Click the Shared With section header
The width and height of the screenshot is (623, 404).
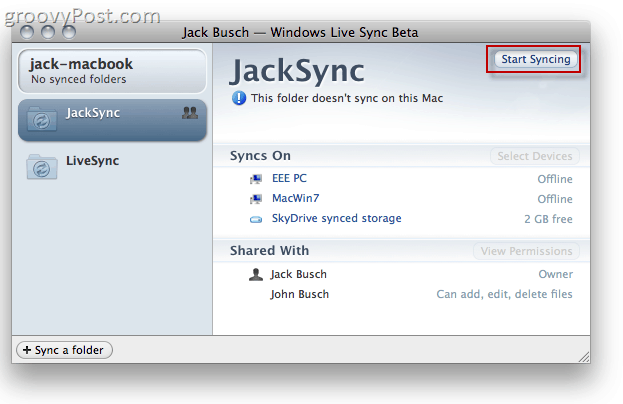(x=269, y=251)
